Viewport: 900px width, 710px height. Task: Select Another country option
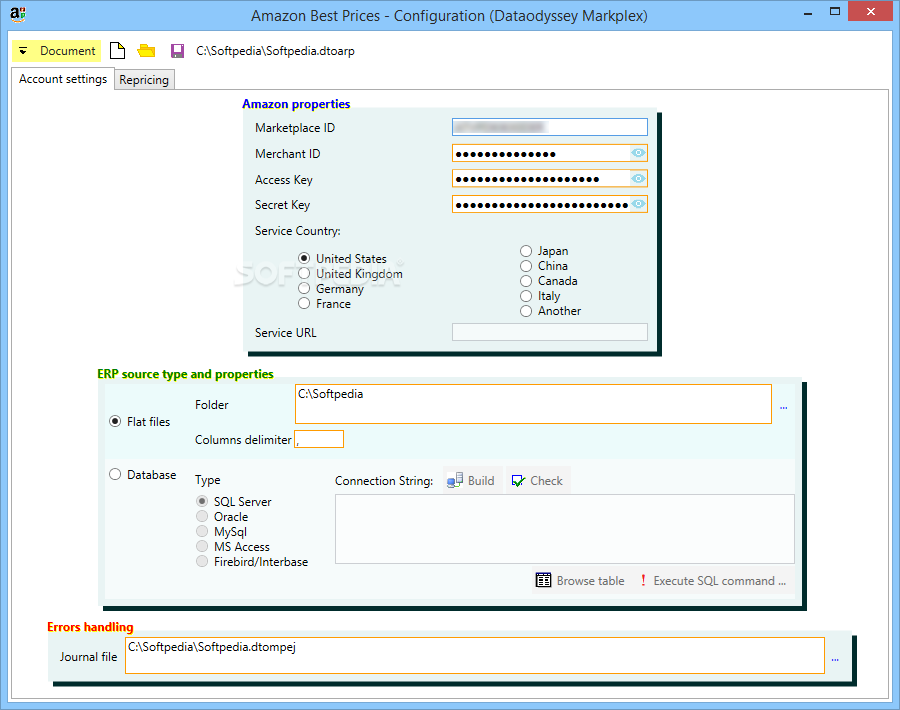coord(550,311)
